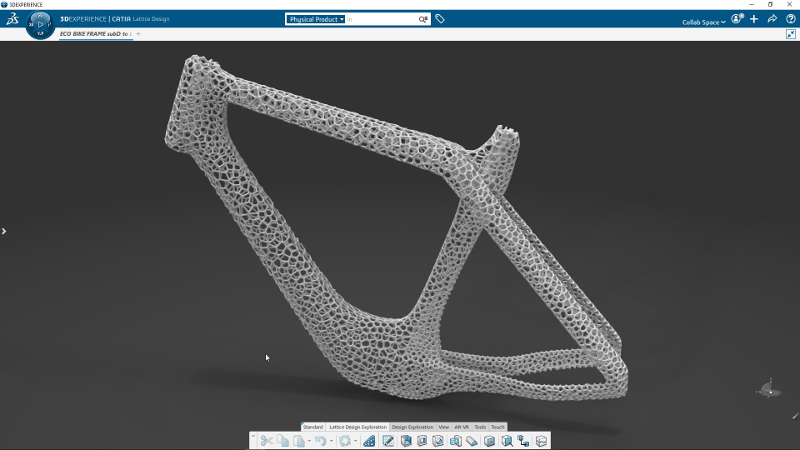Open the Collab Space dropdown

[704, 22]
